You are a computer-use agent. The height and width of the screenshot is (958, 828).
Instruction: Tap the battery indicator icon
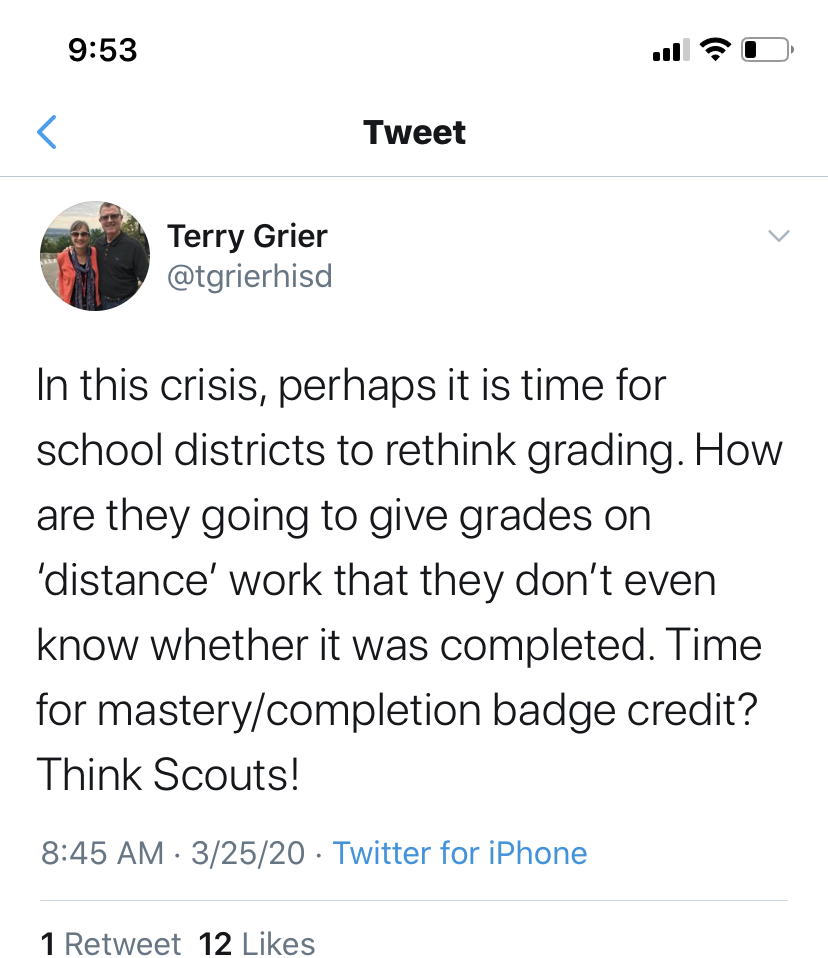766,49
